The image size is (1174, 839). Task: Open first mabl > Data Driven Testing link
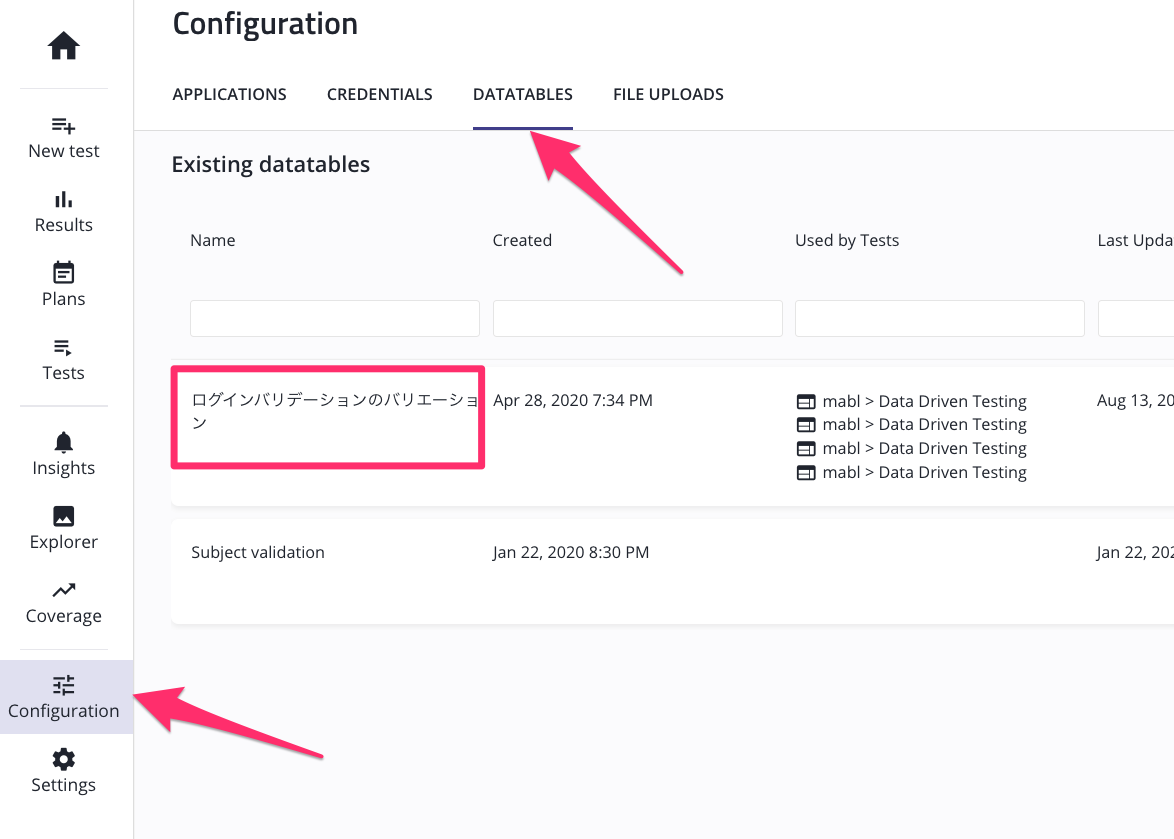[924, 401]
